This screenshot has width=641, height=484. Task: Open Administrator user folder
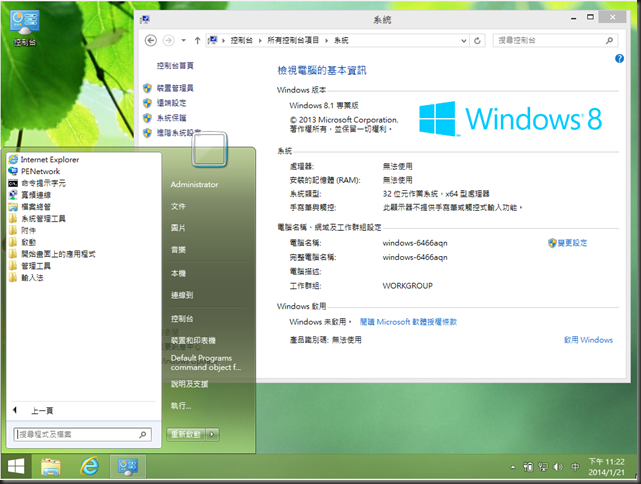(x=195, y=184)
